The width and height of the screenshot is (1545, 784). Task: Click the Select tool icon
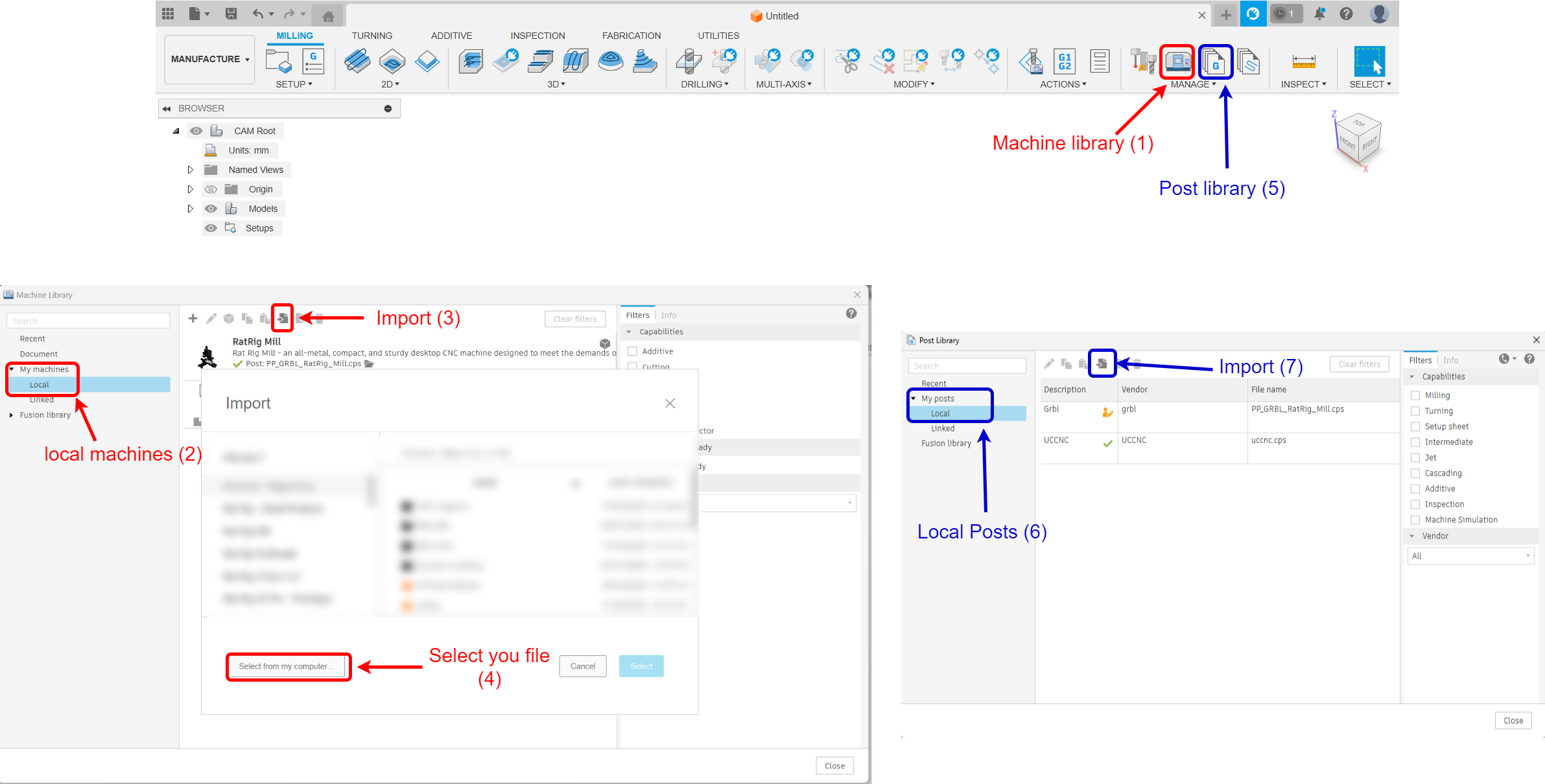point(1369,62)
